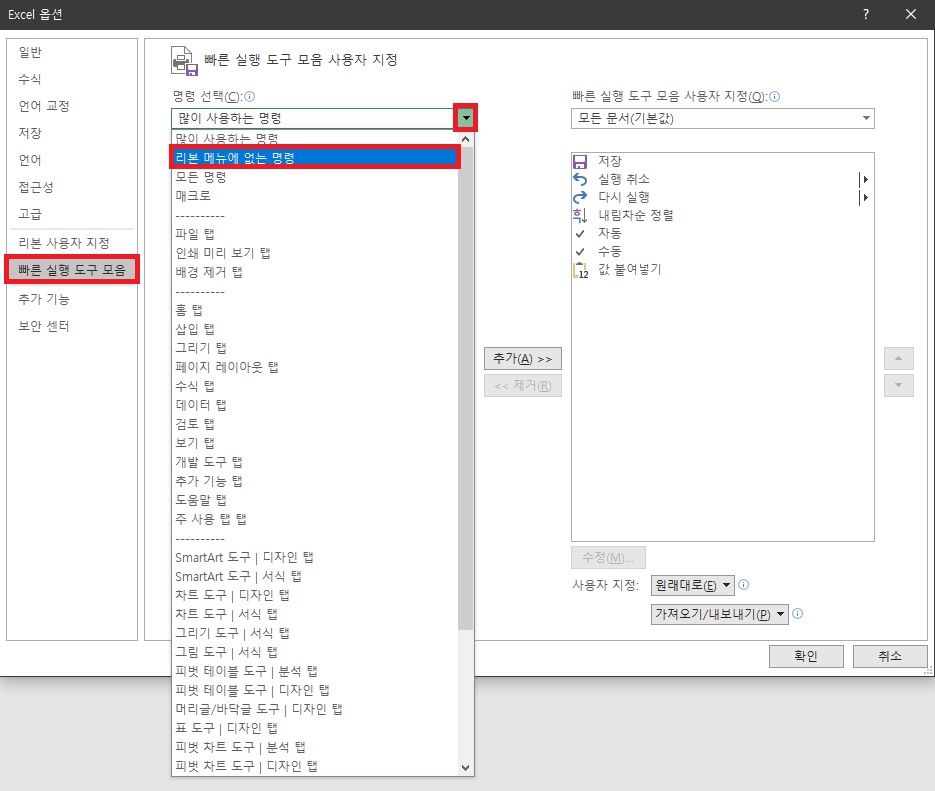Screen dimensions: 935x791
Task: Click the quick access toolbar header icon
Action: point(184,61)
